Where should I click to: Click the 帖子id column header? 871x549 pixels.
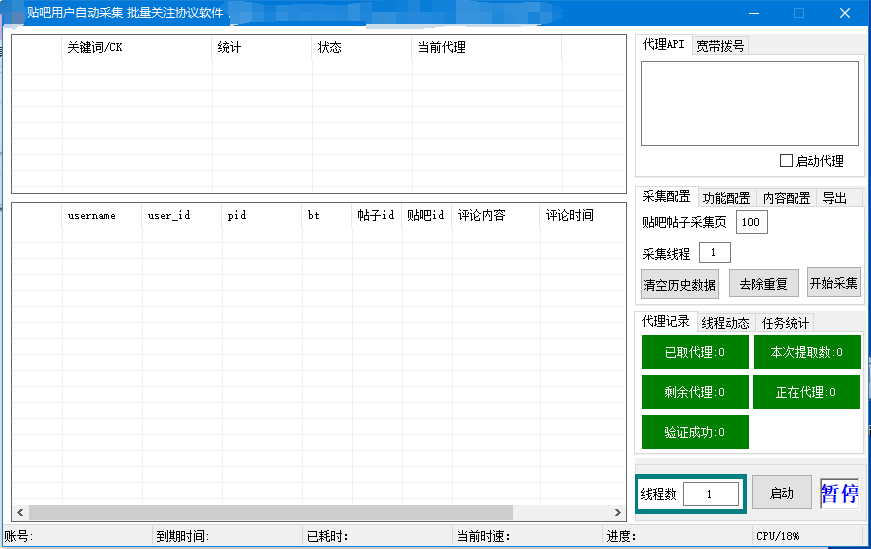click(x=377, y=215)
